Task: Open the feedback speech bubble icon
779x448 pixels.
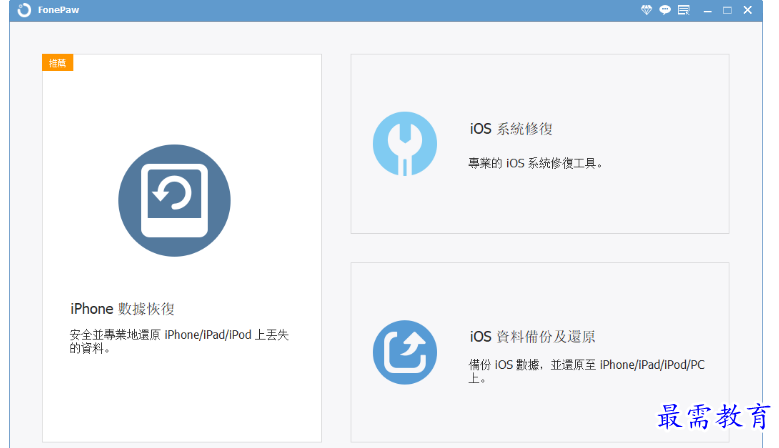Action: 665,10
